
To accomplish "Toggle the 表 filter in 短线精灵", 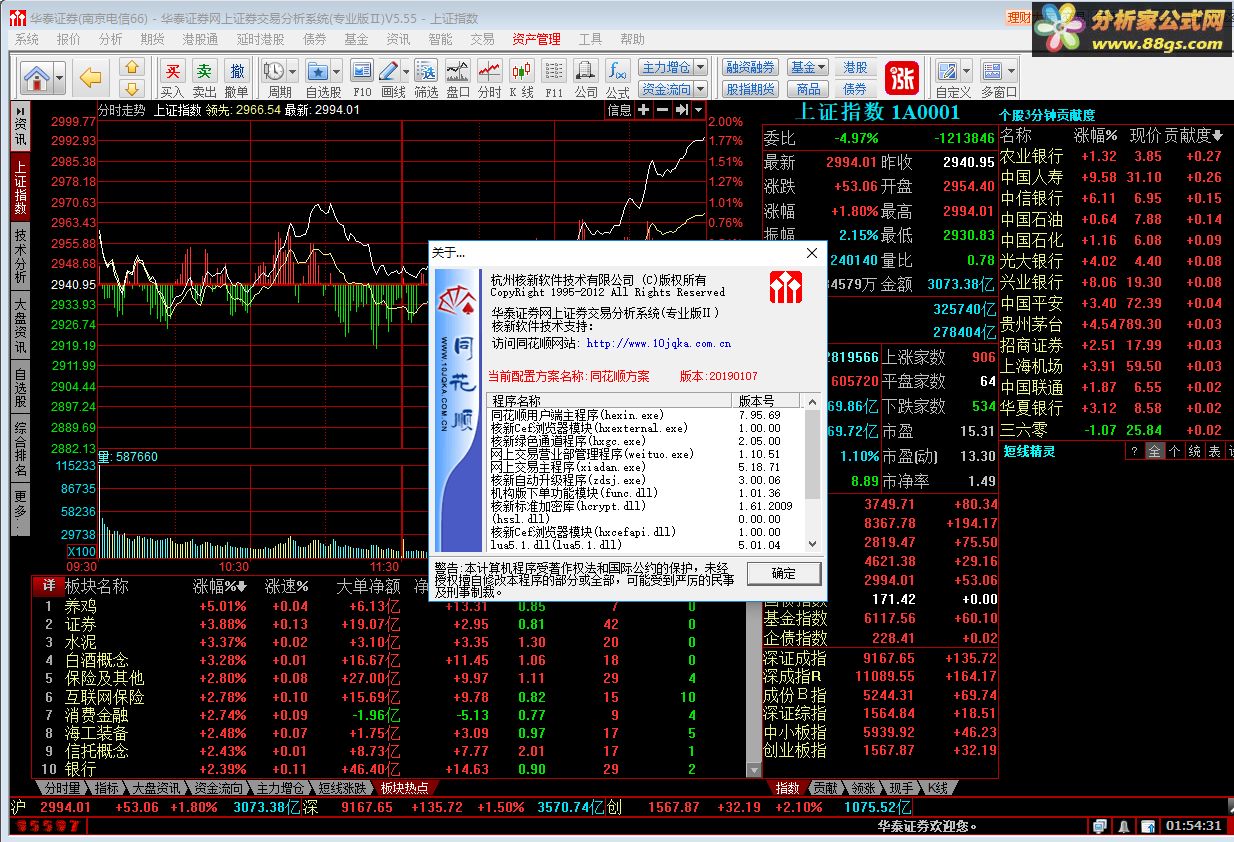I will coord(1214,451).
